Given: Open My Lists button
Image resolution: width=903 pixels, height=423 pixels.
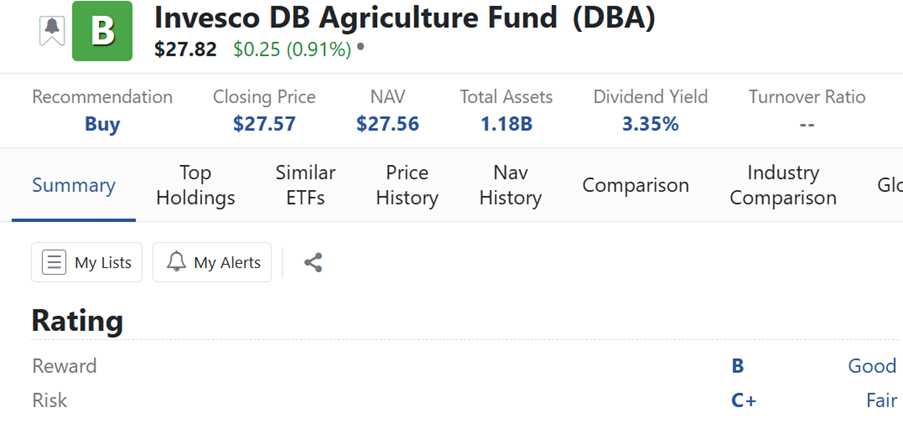Looking at the screenshot, I should [87, 263].
